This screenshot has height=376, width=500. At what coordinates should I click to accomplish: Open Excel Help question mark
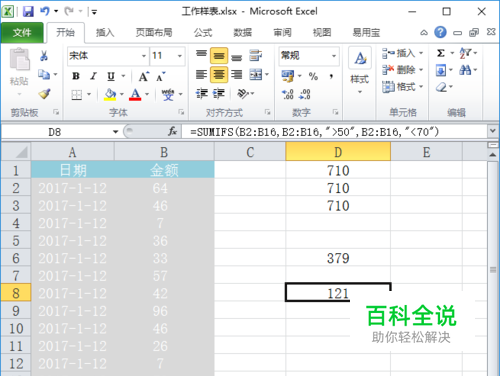point(440,32)
